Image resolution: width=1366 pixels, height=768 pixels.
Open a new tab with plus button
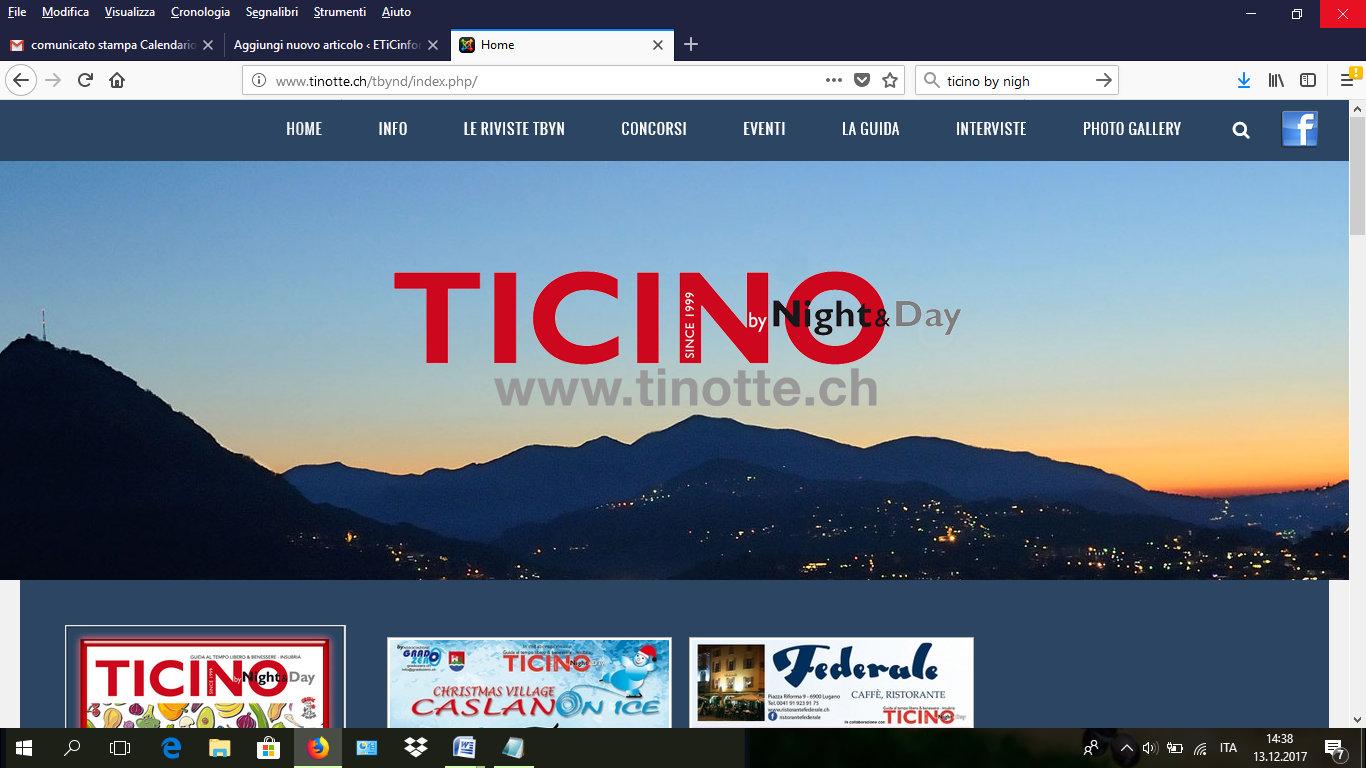coord(691,44)
